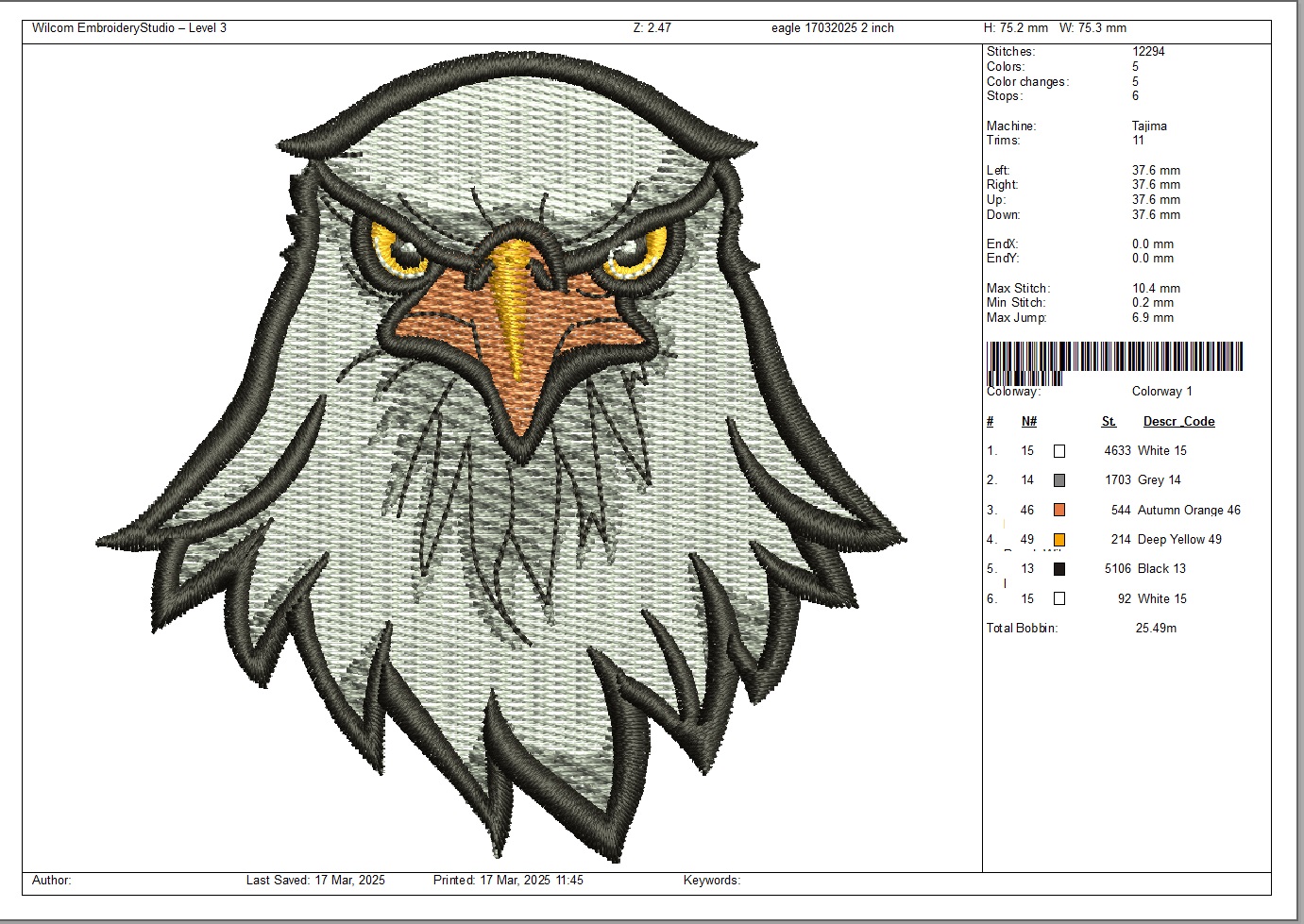This screenshot has width=1304, height=924.
Task: Click the barcode above the Colorway label
Action: coord(1114,358)
